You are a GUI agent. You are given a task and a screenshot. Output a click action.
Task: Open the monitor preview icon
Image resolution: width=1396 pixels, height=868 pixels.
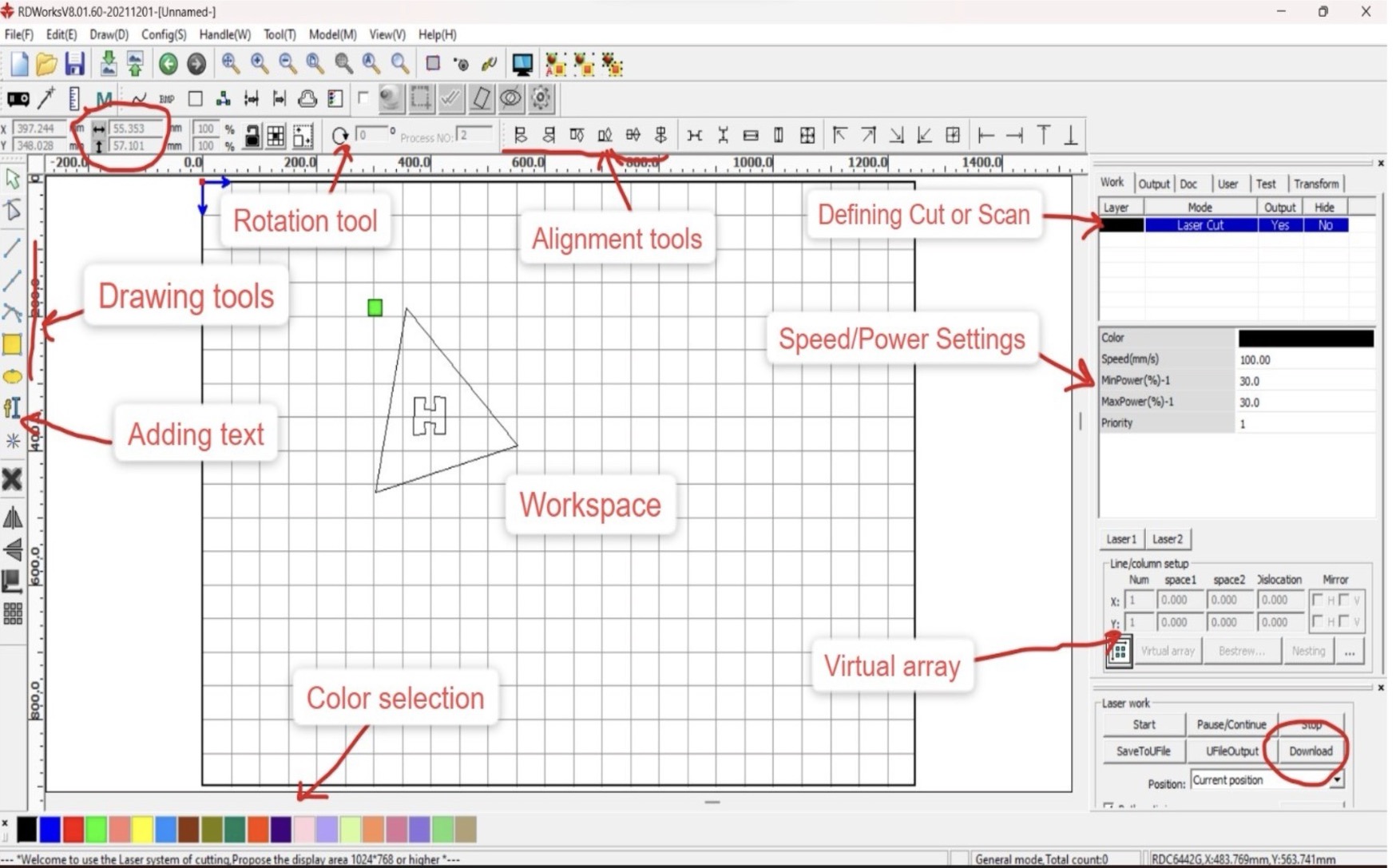pyautogui.click(x=522, y=64)
